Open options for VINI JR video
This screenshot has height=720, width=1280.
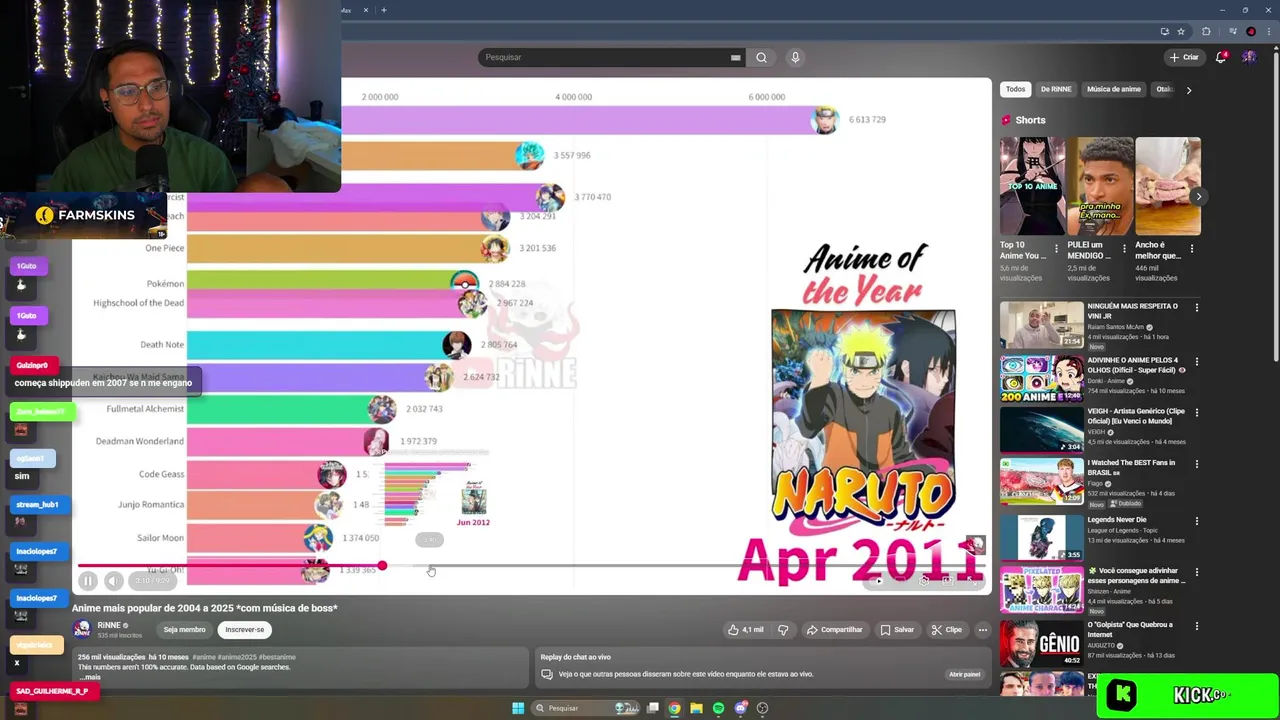click(x=1197, y=308)
